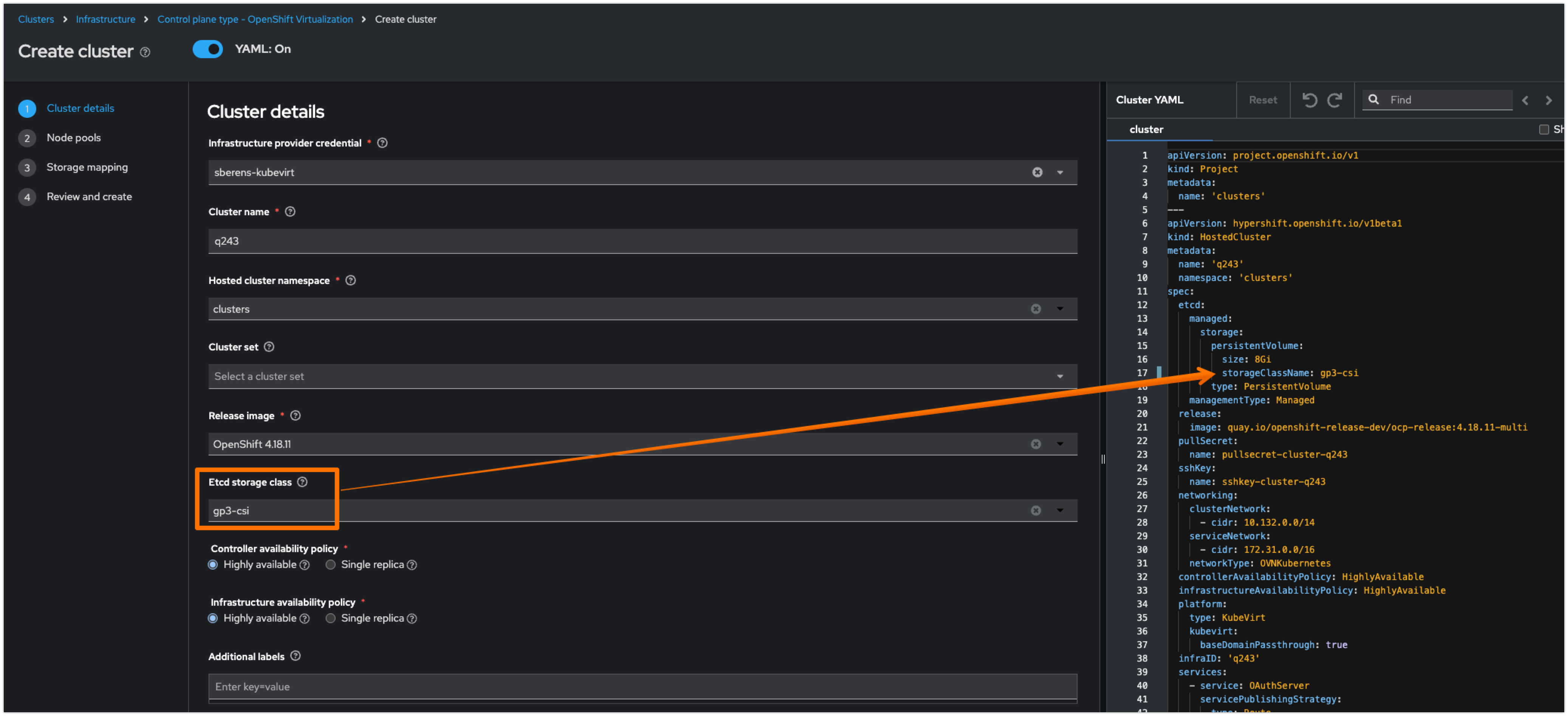The image size is (1568, 716).
Task: Select the cluster tab in YAML editor
Action: click(1146, 129)
